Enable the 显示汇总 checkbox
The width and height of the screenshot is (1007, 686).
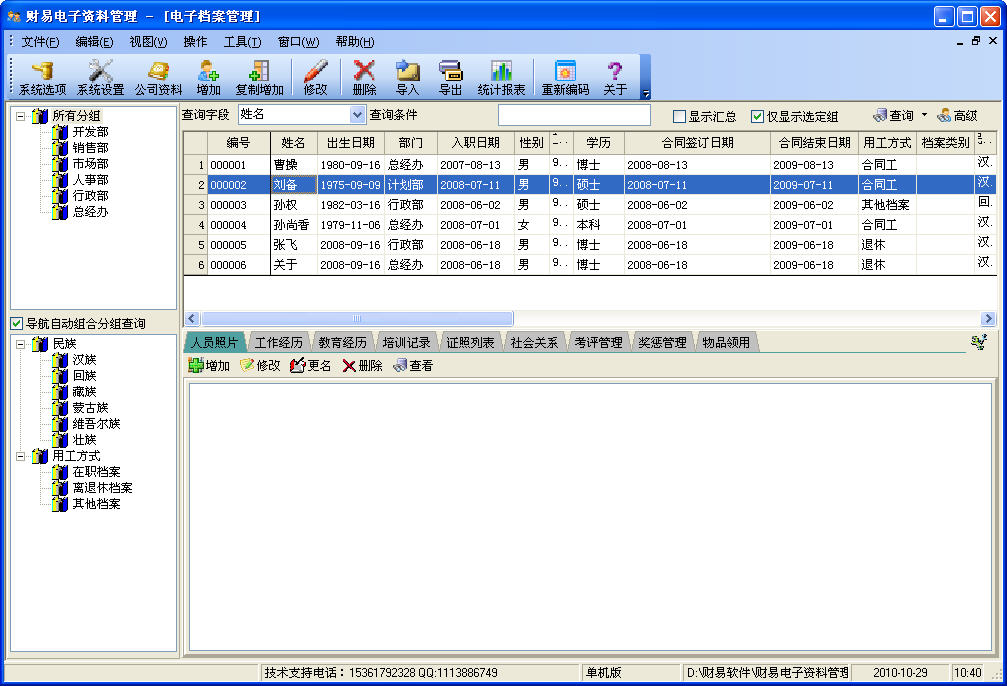[x=679, y=116]
